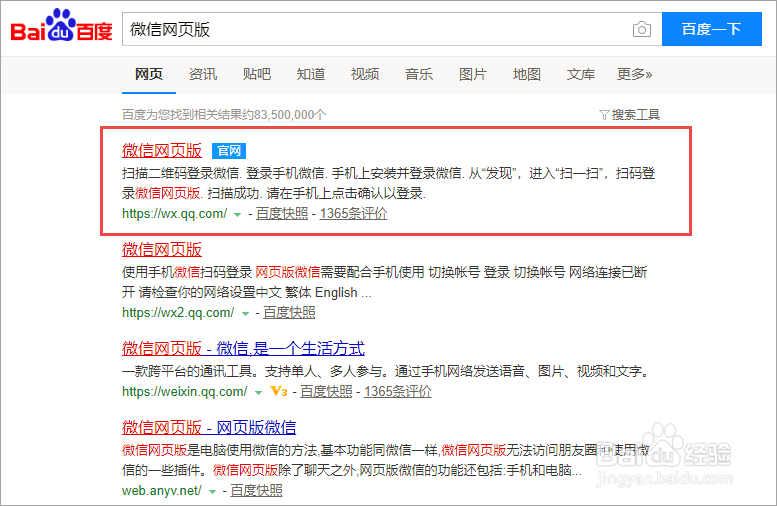Click snippet text 扫描二维码登录微信

180,173
